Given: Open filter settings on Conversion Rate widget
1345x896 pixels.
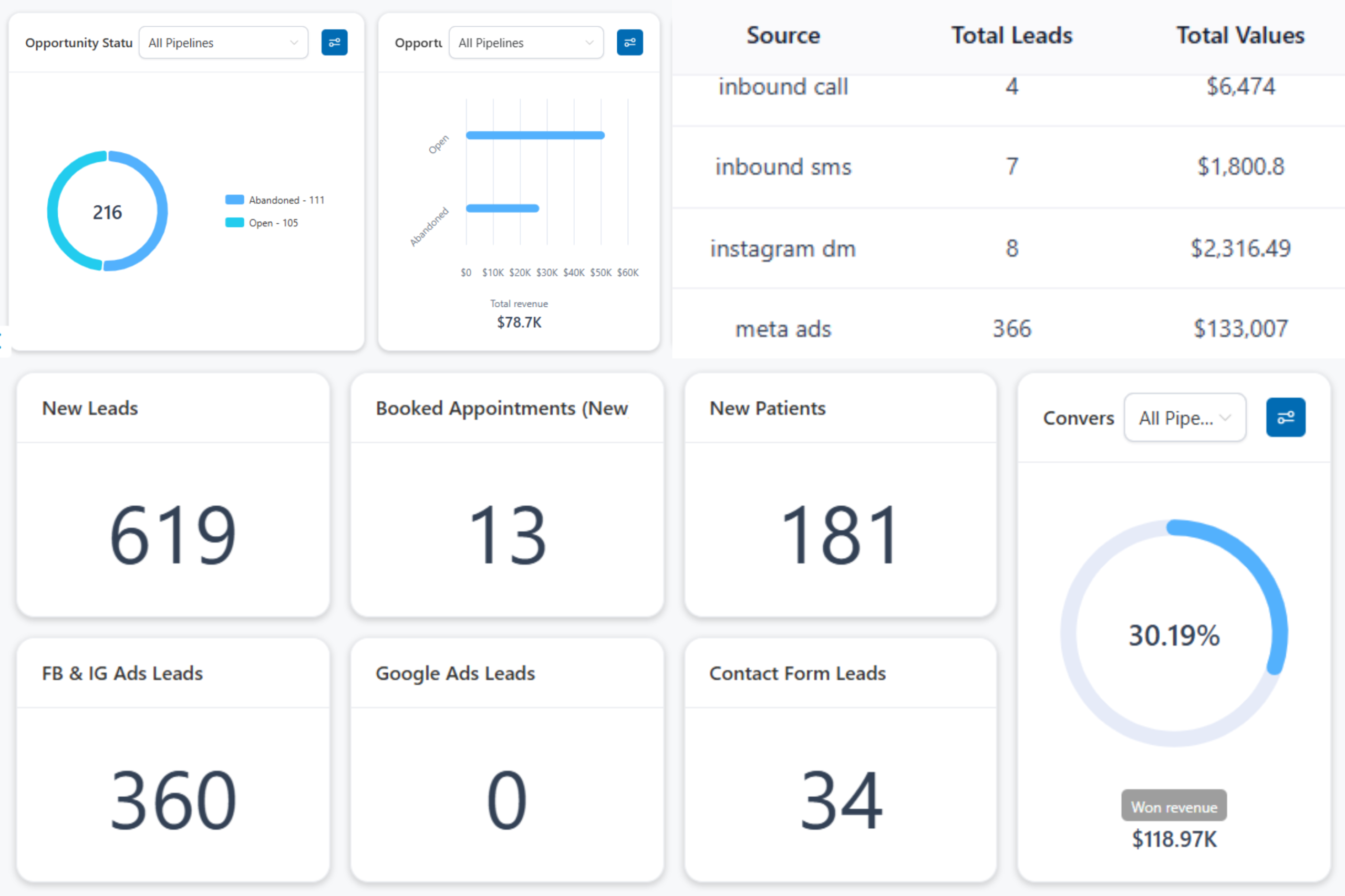Looking at the screenshot, I should (x=1285, y=417).
